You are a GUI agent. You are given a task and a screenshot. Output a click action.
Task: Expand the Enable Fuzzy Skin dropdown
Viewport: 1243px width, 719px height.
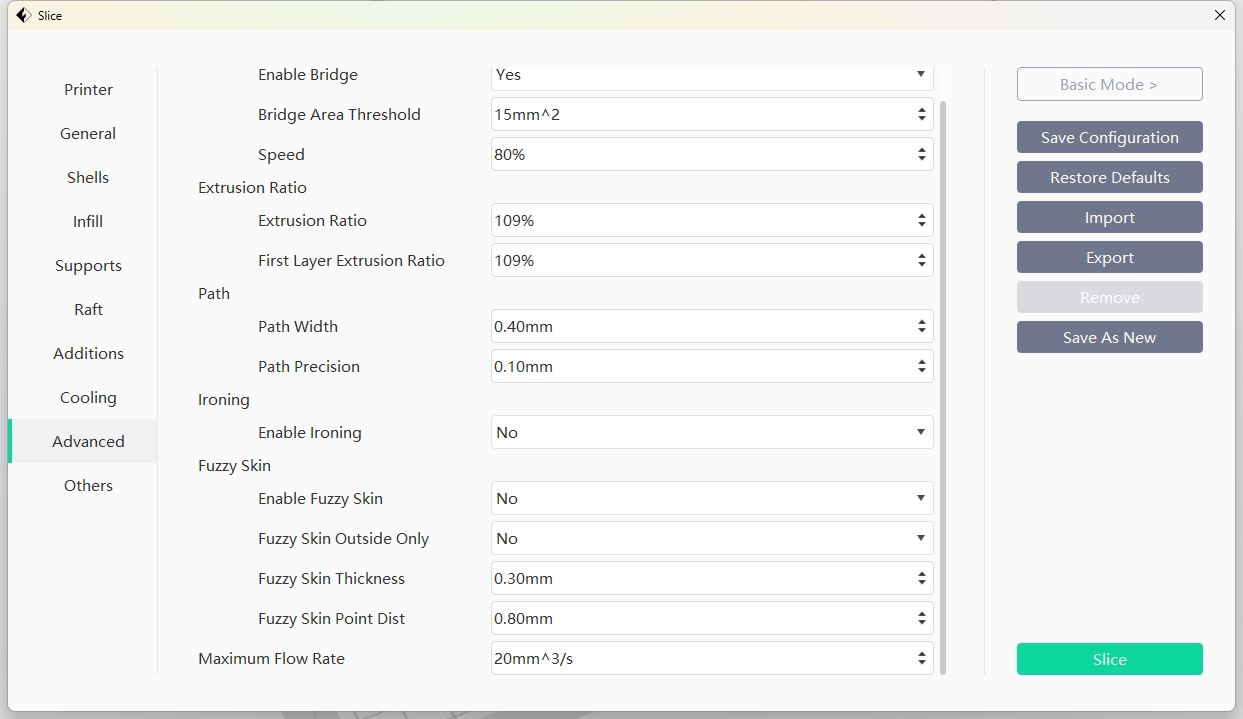tap(711, 499)
